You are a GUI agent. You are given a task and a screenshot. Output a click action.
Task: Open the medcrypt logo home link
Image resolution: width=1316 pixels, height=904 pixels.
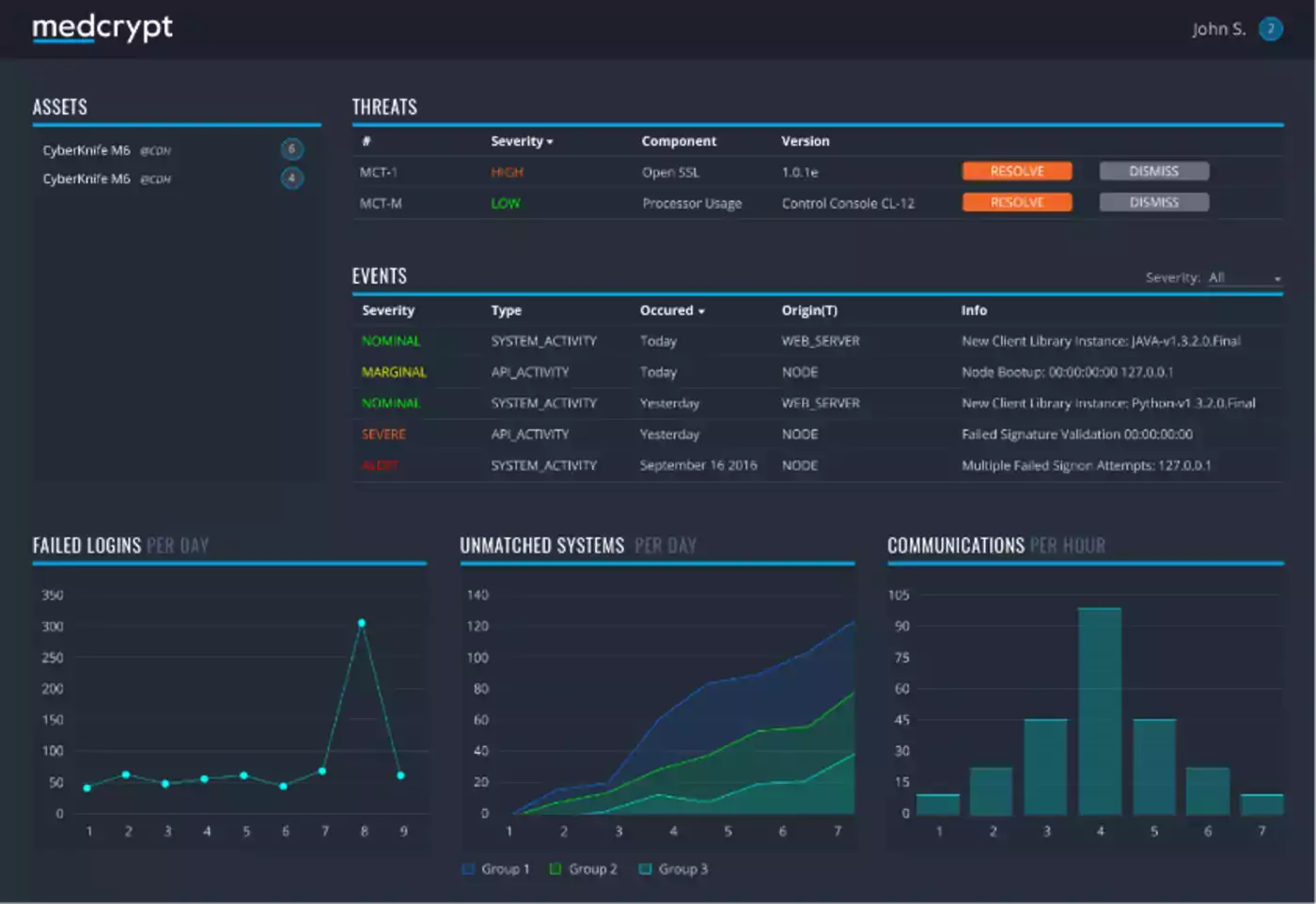(102, 28)
